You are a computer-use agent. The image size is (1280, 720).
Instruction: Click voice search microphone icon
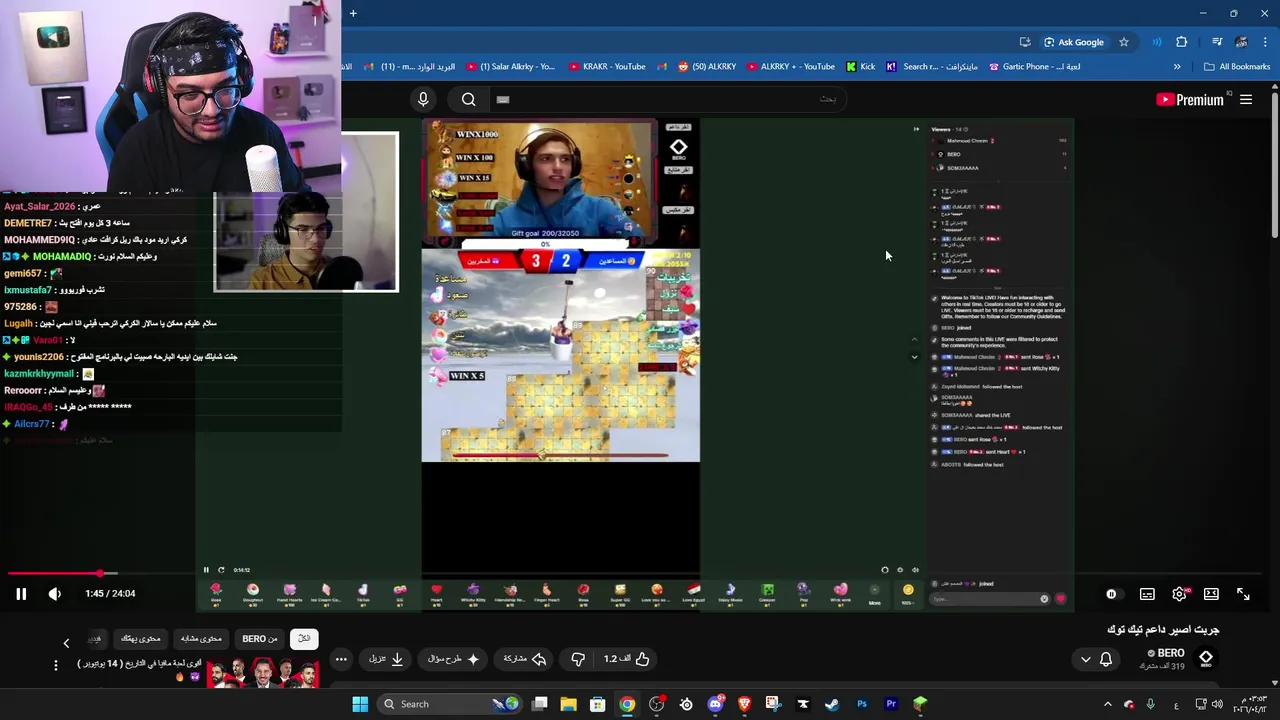tap(423, 99)
